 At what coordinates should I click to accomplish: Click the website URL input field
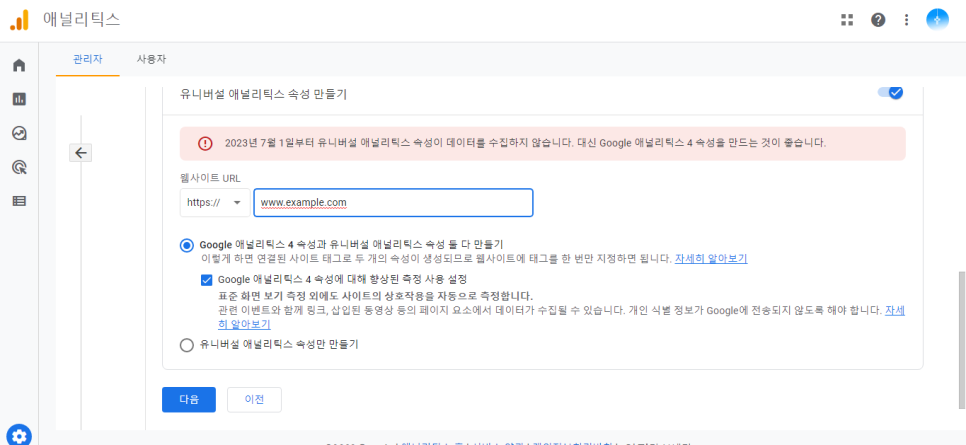click(x=393, y=203)
